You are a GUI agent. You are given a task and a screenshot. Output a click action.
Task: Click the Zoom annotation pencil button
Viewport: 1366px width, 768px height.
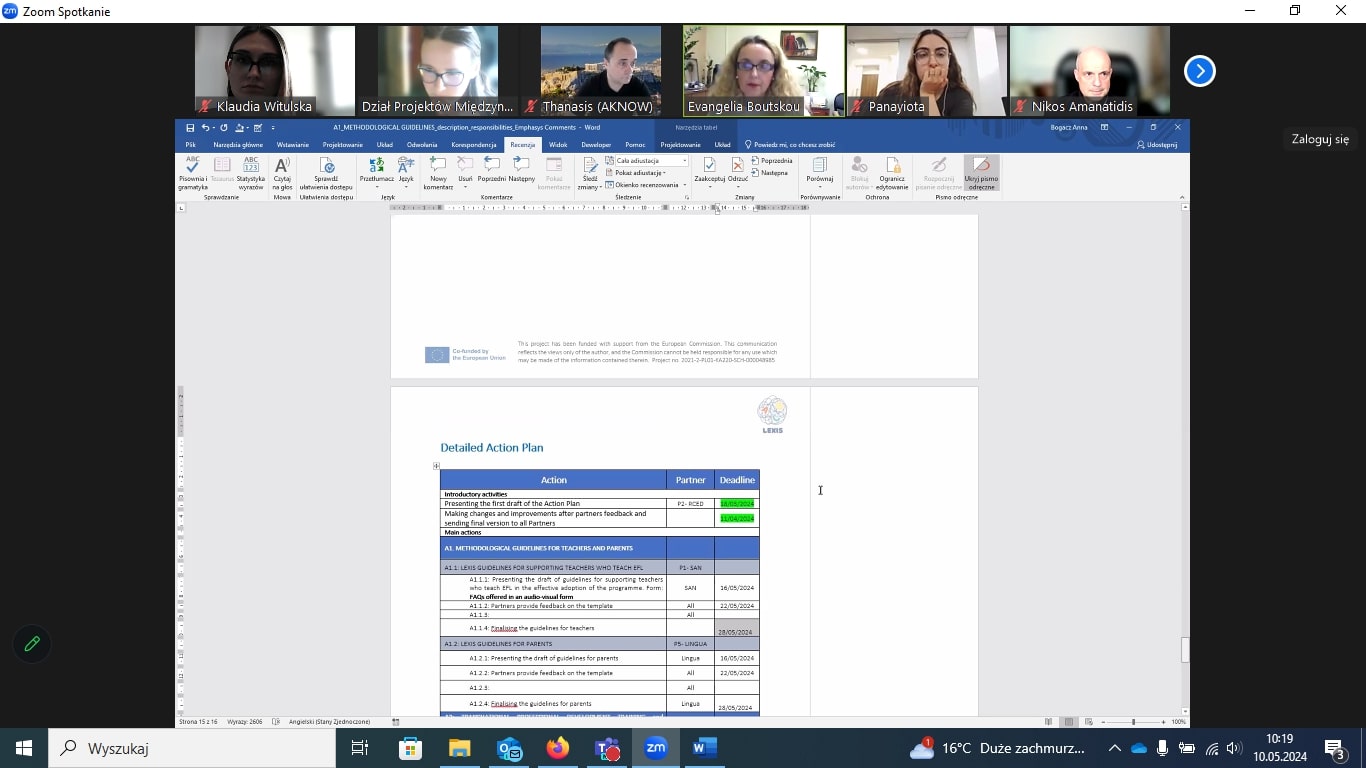[32, 644]
